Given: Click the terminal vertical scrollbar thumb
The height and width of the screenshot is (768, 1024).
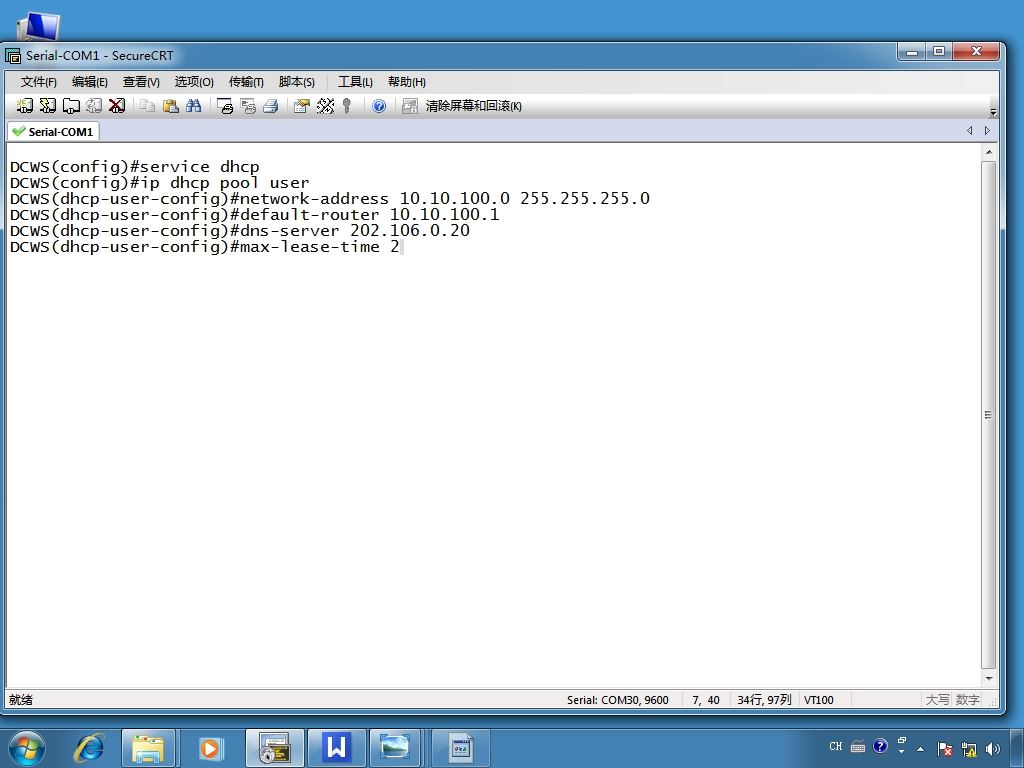Looking at the screenshot, I should click(989, 415).
